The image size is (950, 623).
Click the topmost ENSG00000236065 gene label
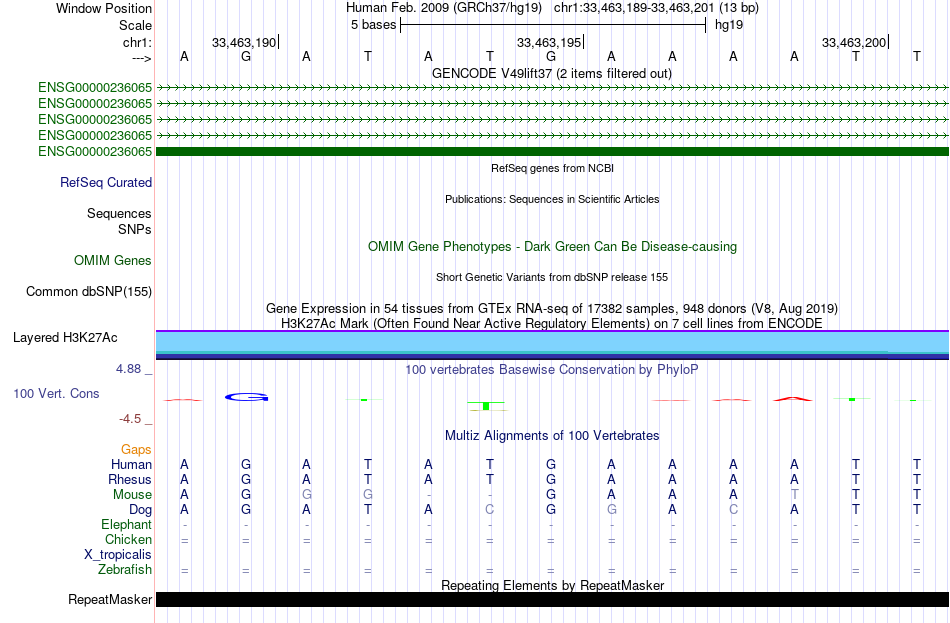tap(95, 87)
